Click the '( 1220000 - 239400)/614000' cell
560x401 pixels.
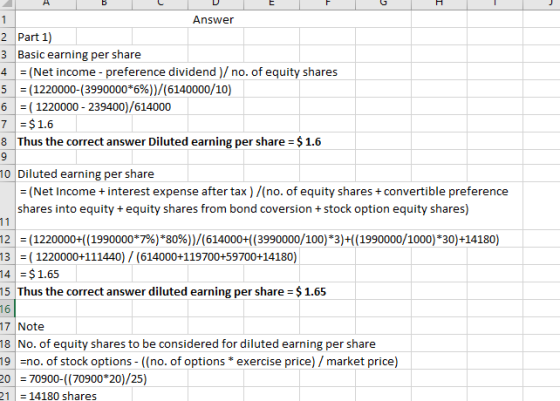95,106
